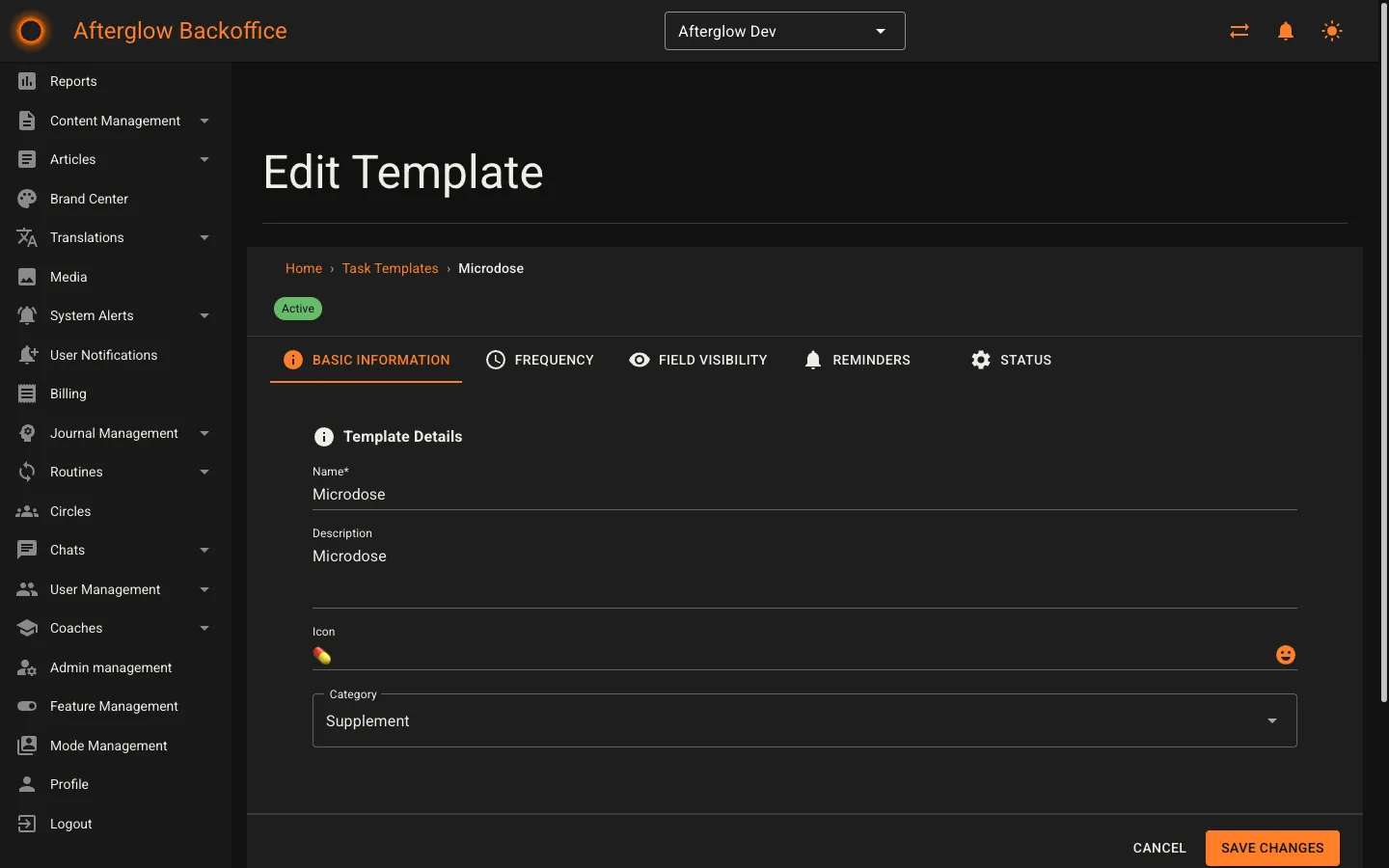
Task: Click the Save Changes button
Action: click(1271, 848)
